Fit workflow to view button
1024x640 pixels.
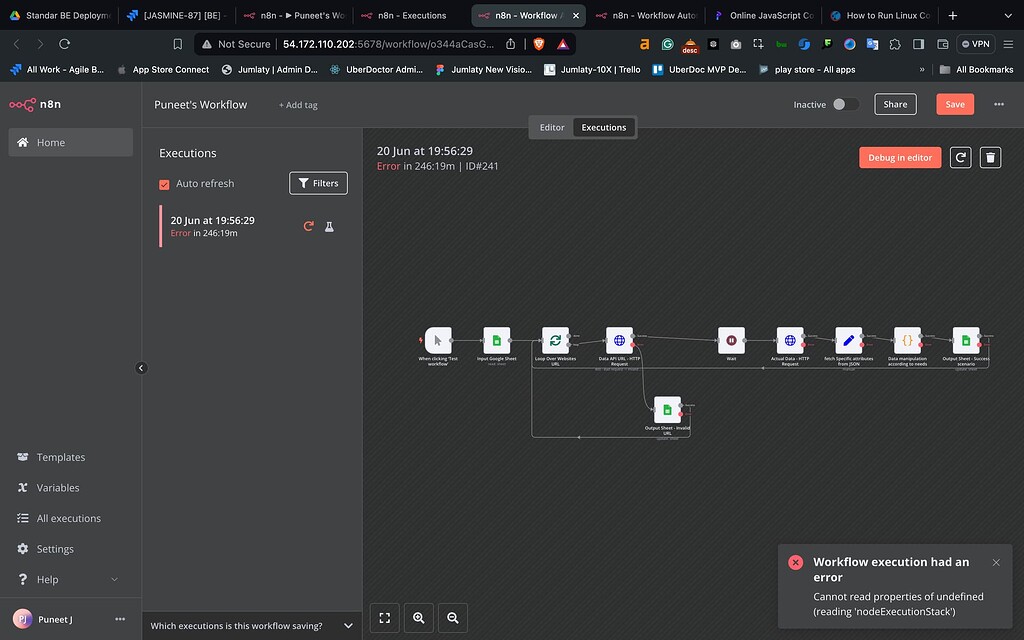pos(385,618)
